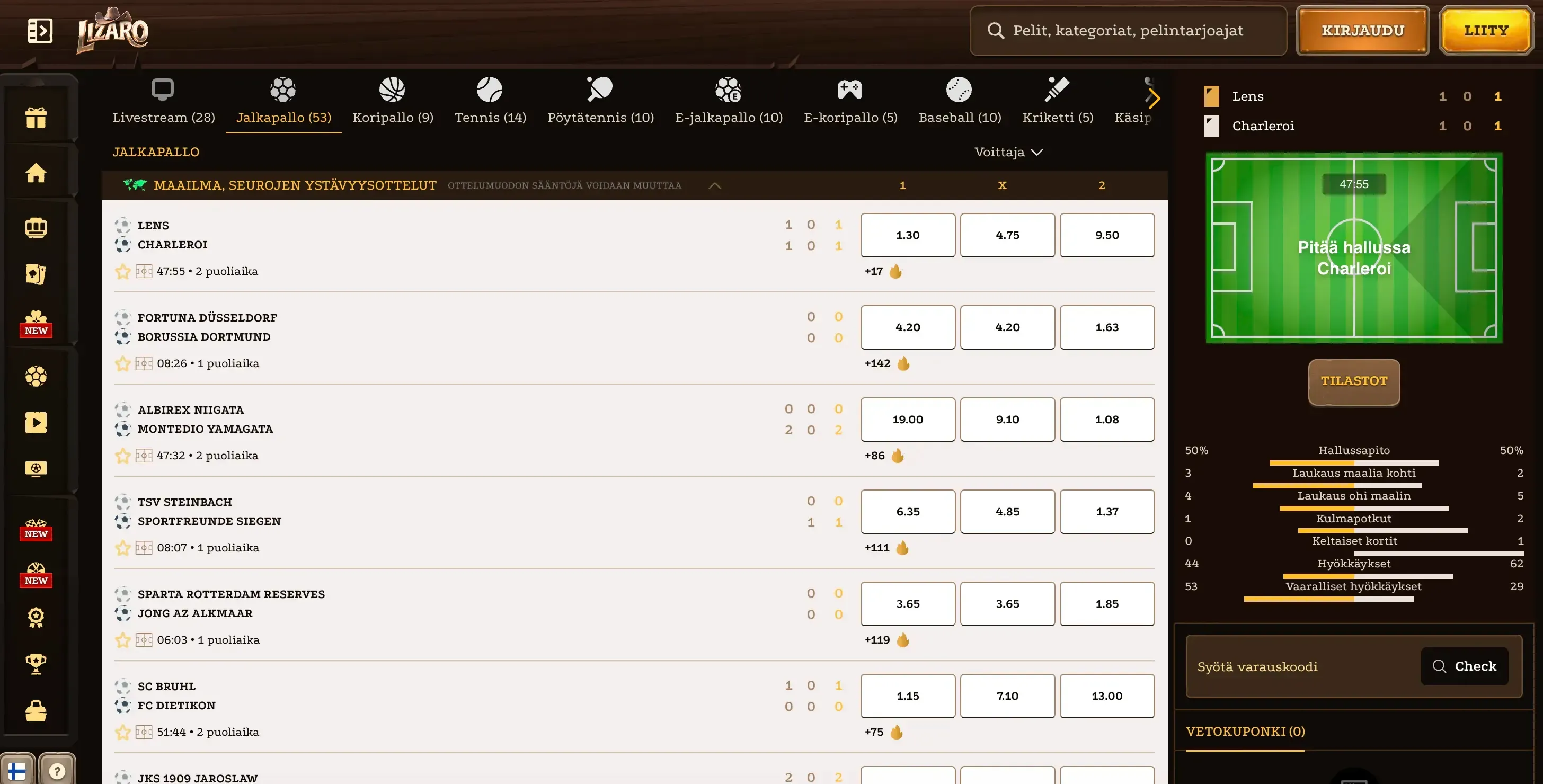
Task: Open the award ribbon badge icon
Action: (36, 618)
